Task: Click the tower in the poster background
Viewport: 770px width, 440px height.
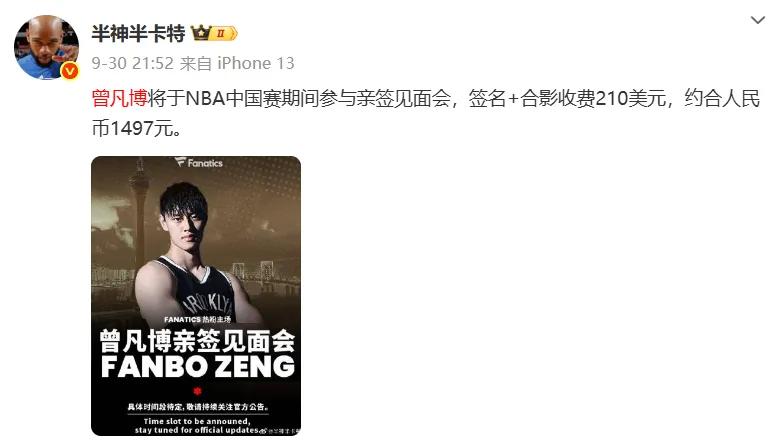Action: tap(140, 211)
